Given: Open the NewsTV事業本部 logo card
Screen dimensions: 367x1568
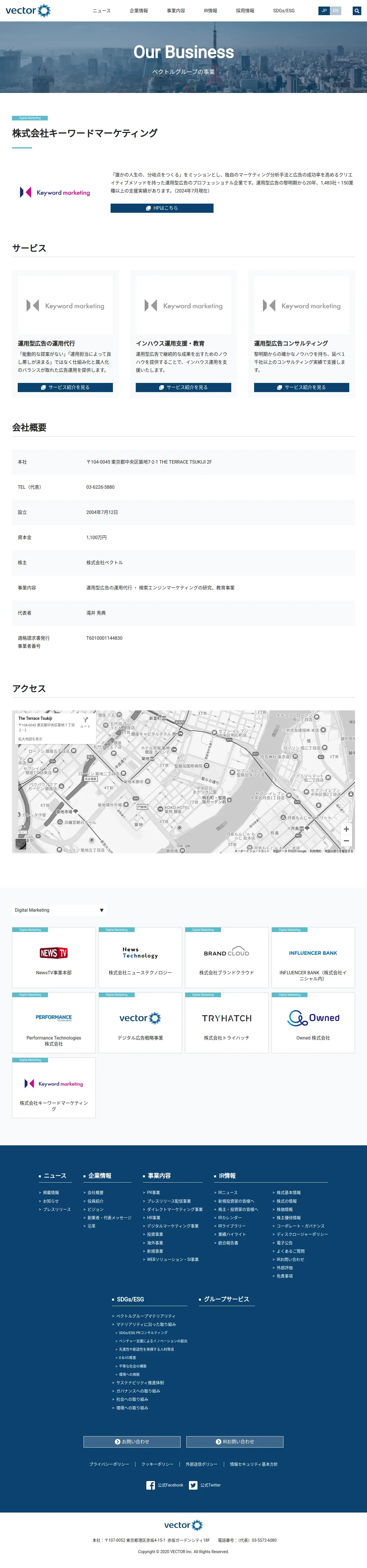Looking at the screenshot, I should 53,957.
